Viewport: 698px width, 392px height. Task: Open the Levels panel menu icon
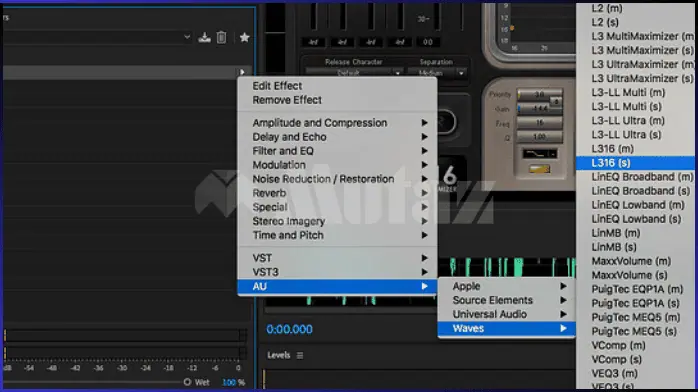[x=300, y=355]
